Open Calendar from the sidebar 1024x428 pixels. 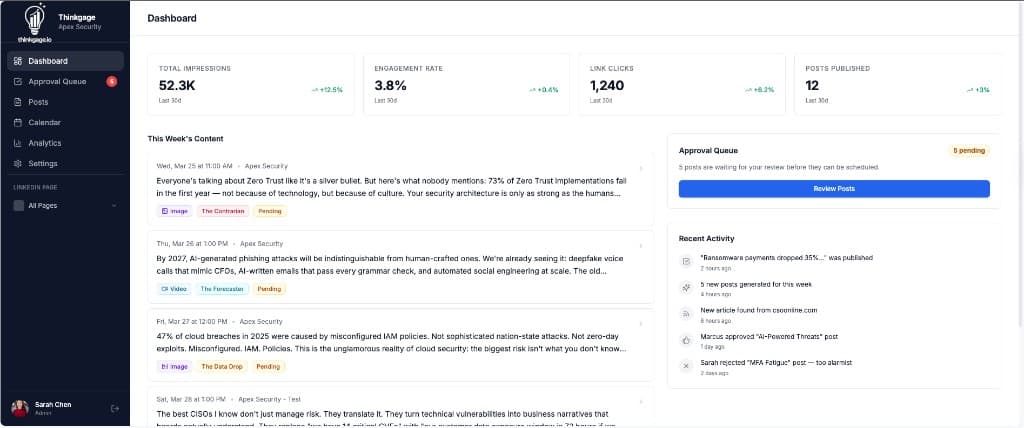pos(65,122)
